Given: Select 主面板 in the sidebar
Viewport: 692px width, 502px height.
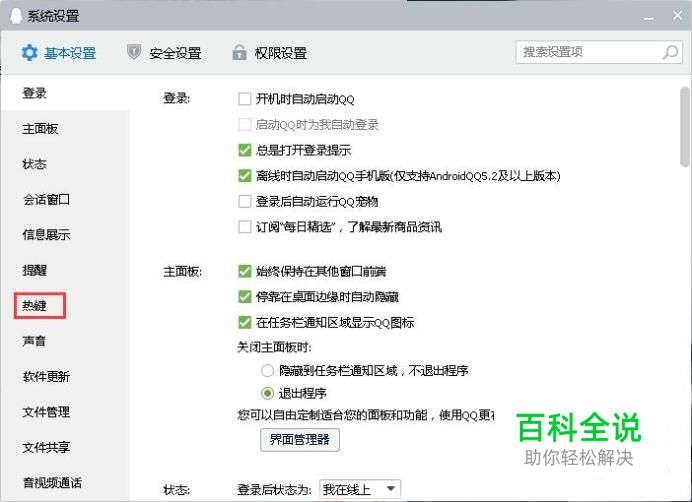Looking at the screenshot, I should coord(40,128).
